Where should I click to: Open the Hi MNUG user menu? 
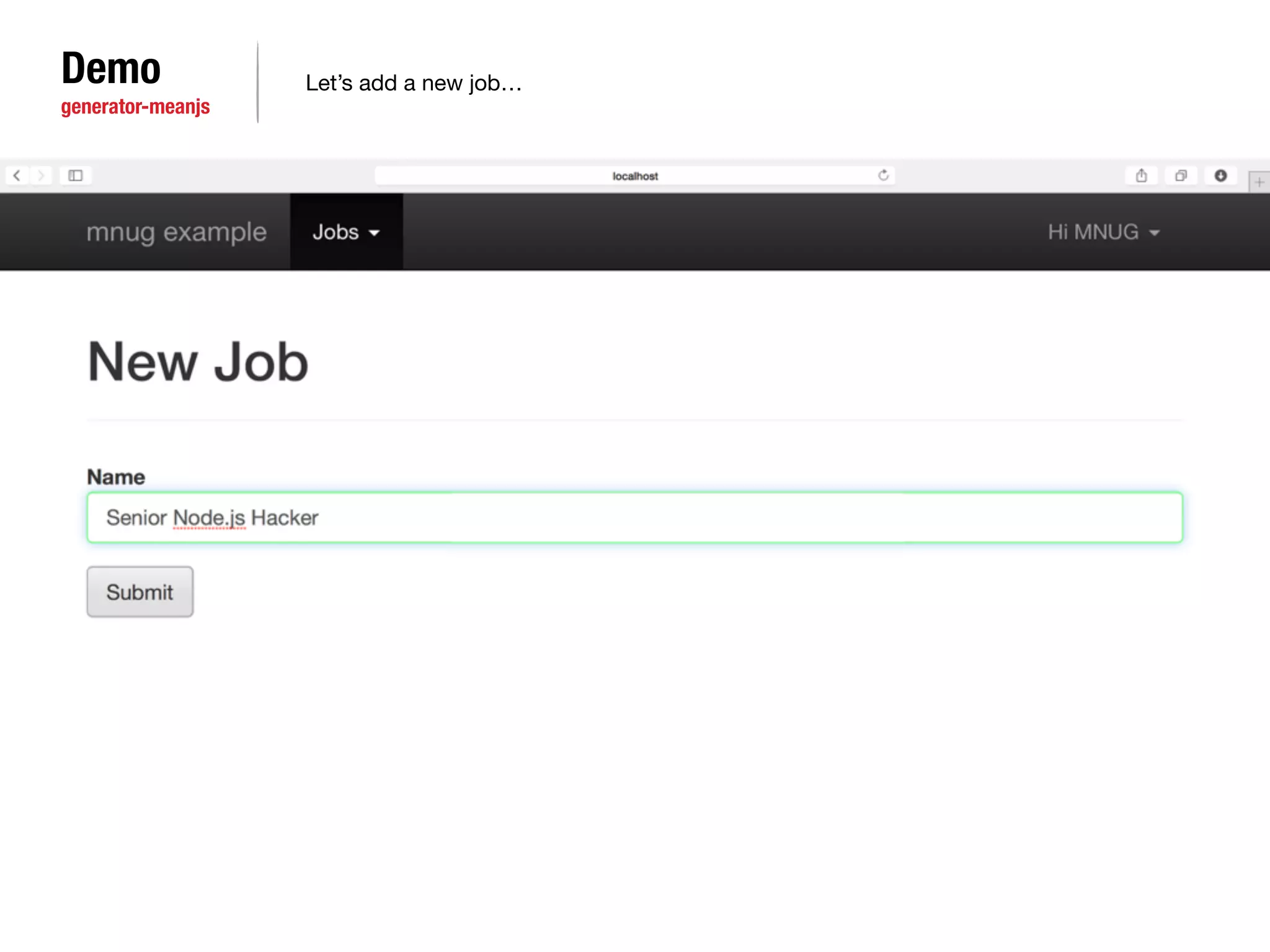(x=1093, y=232)
